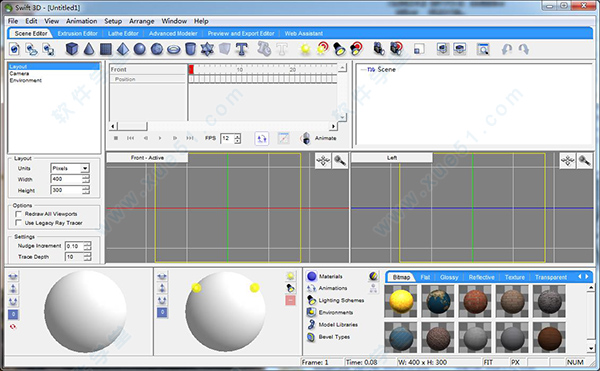The height and width of the screenshot is (371, 600).
Task: Open the Front - Active viewport selector
Action: (147, 158)
